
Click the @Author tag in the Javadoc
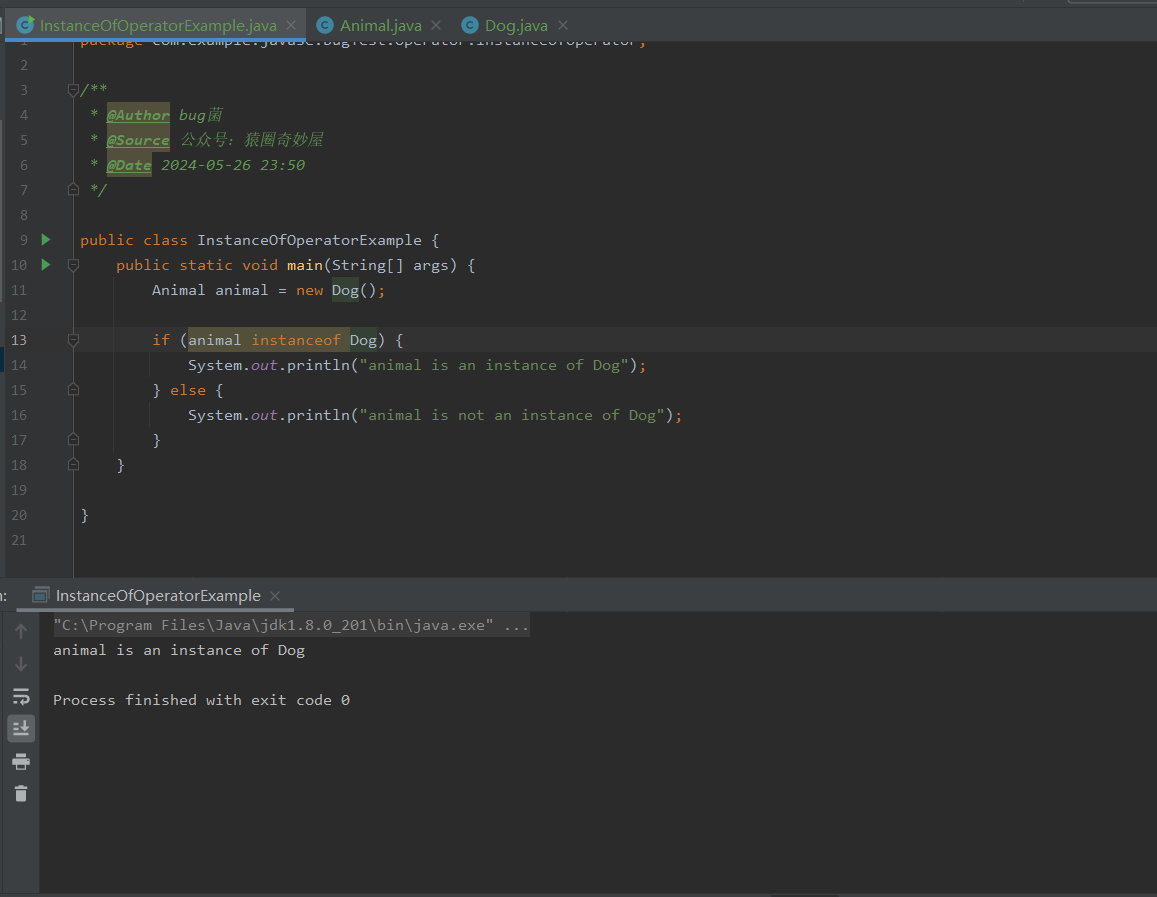138,115
